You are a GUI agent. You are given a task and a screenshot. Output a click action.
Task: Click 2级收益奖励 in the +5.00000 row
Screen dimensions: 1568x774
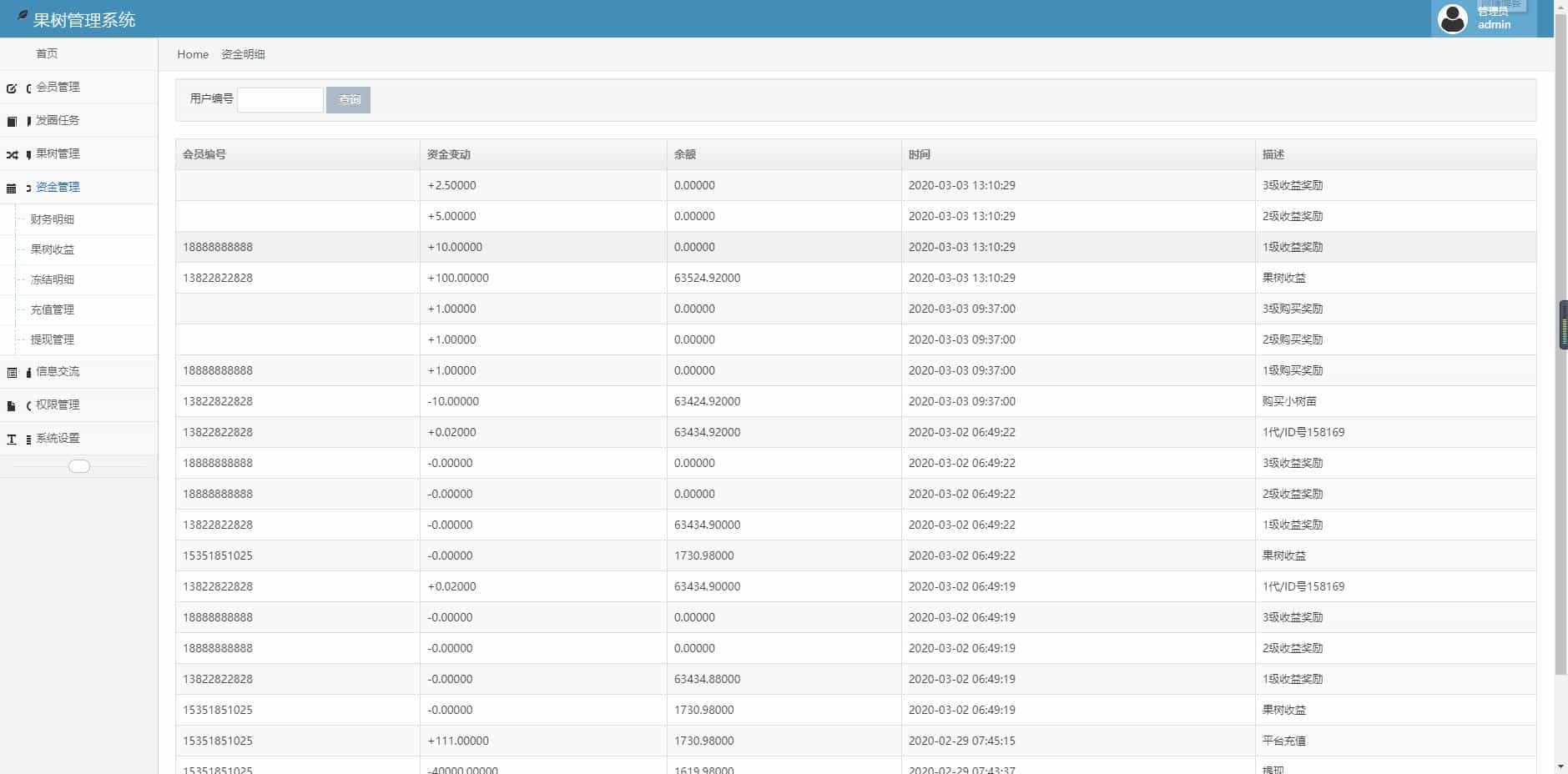(1293, 216)
